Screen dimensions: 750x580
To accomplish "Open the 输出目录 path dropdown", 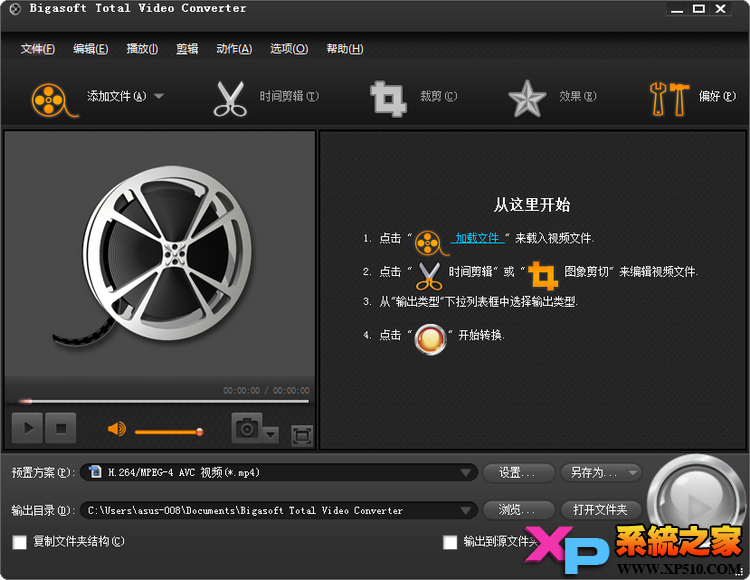I will 279,510.
